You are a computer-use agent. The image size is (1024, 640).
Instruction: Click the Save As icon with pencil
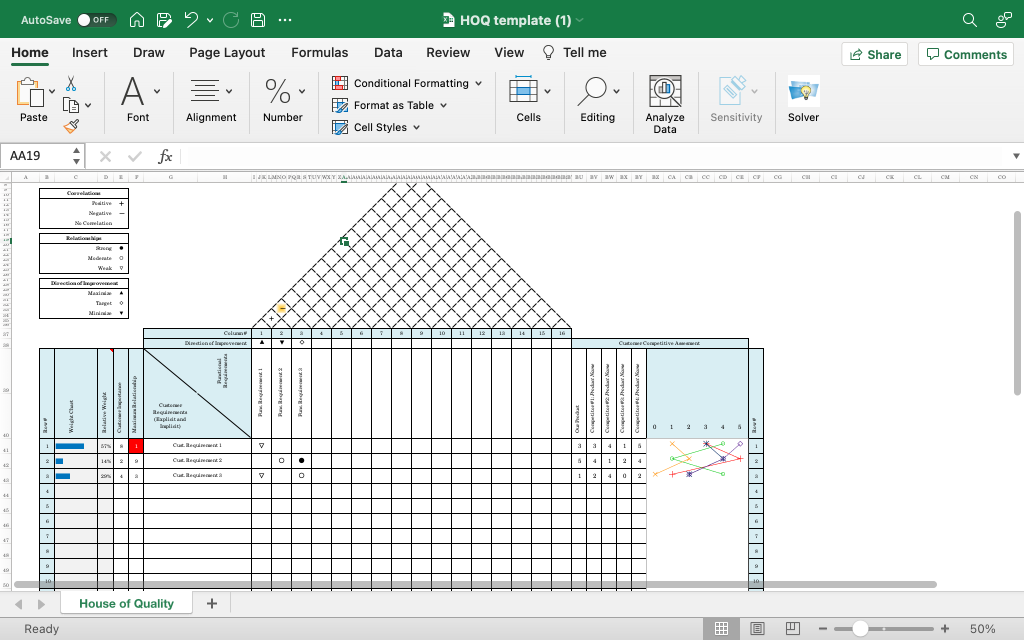tap(165, 20)
